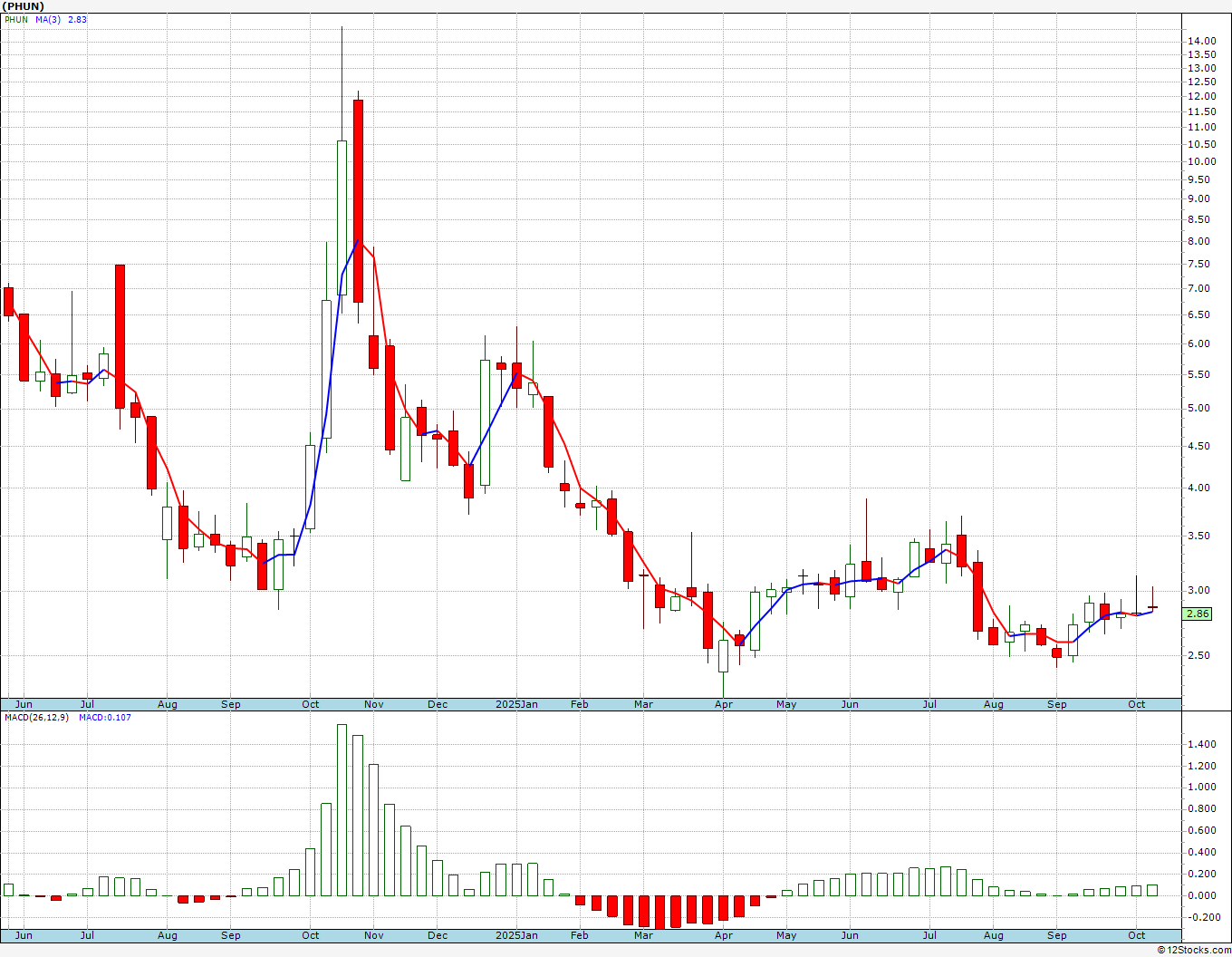The height and width of the screenshot is (957, 1232).
Task: Click Mar on the MACD panel time axis
Action: pos(643,935)
